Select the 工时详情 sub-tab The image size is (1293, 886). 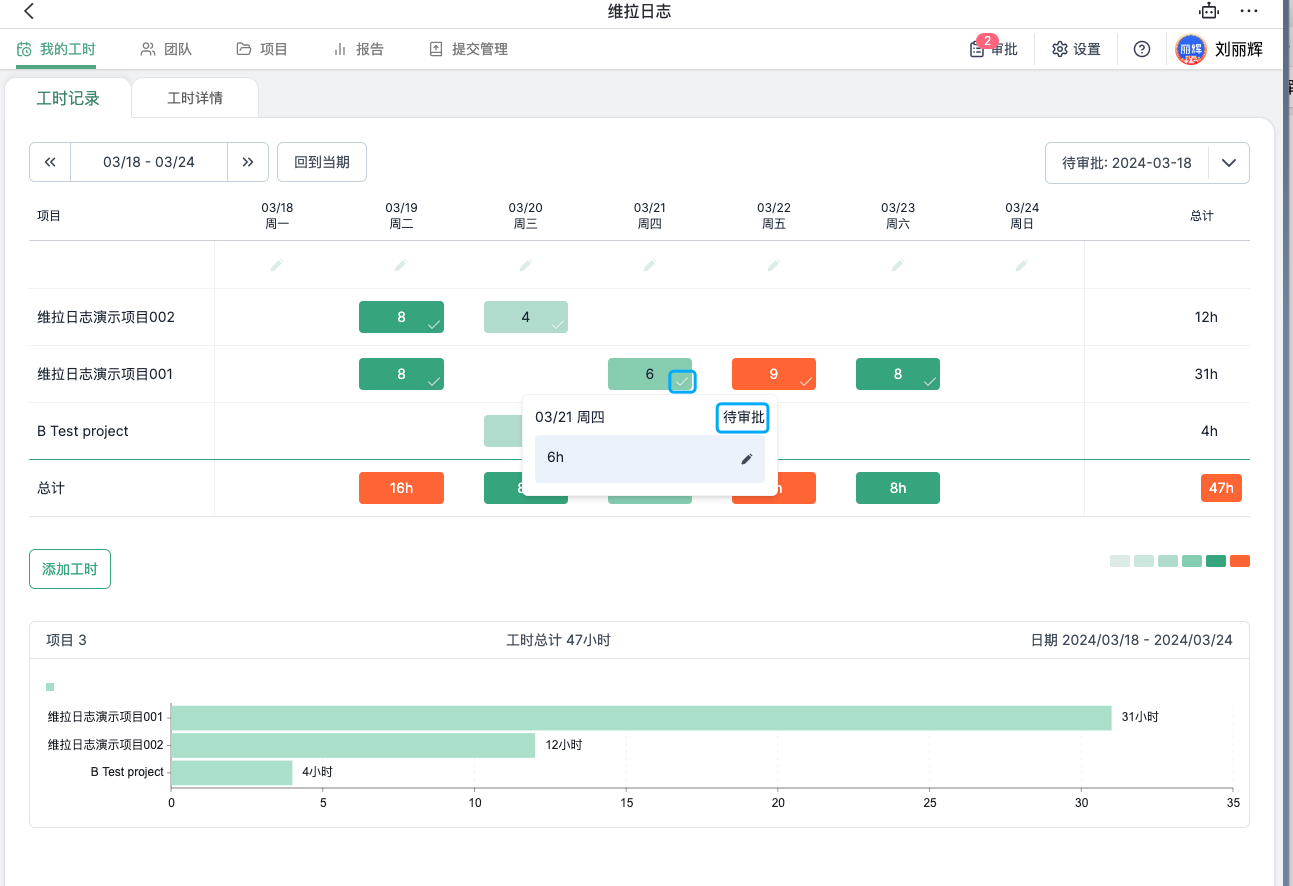[x=195, y=98]
